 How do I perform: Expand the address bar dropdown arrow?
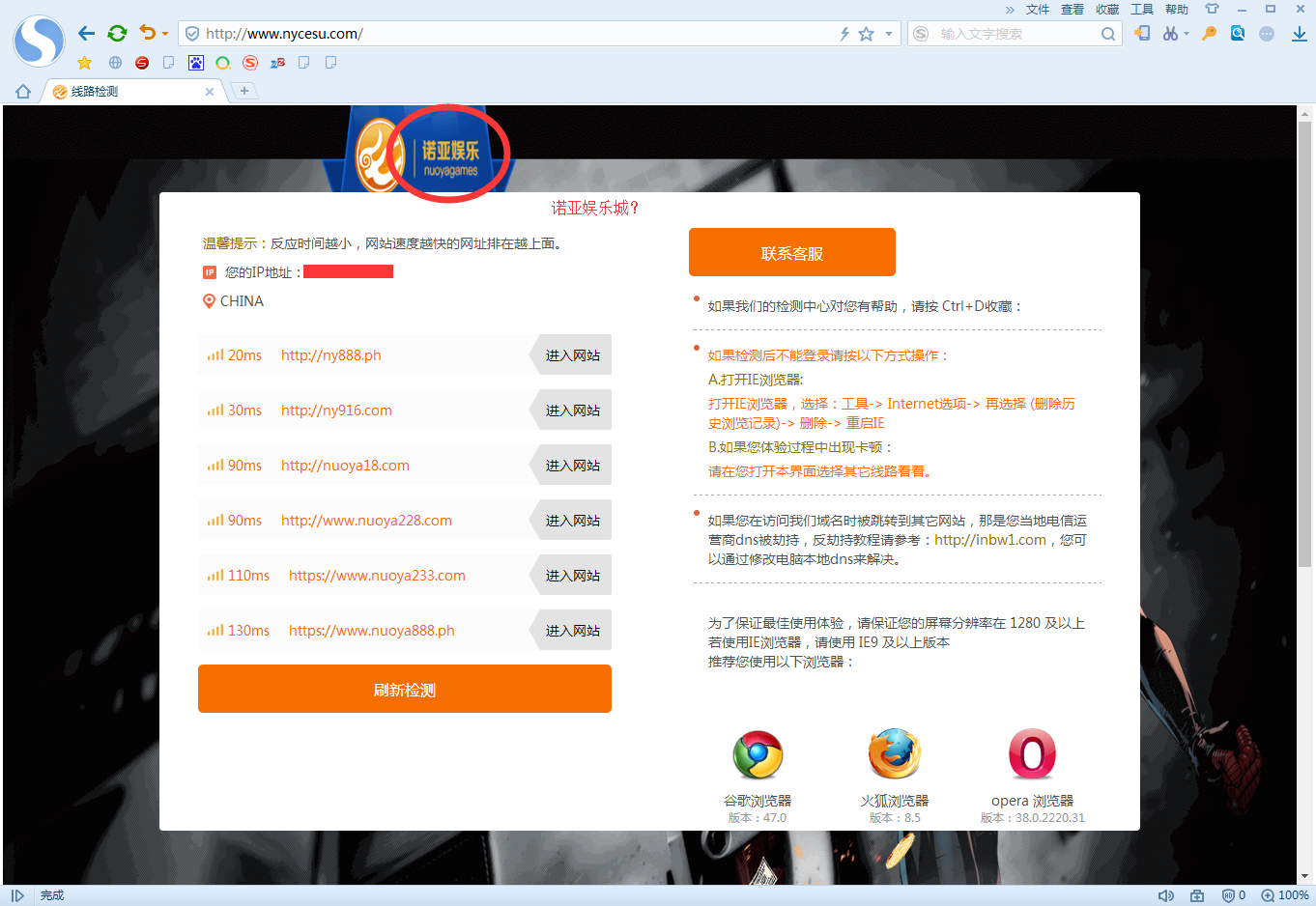(x=889, y=34)
